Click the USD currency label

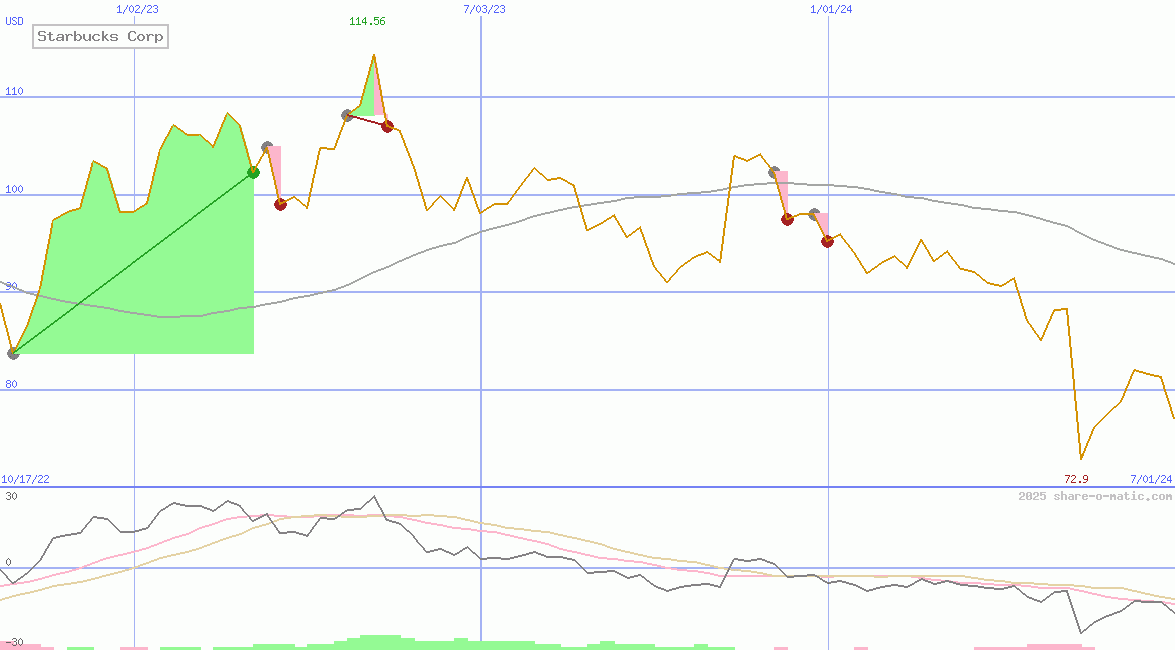[15, 21]
